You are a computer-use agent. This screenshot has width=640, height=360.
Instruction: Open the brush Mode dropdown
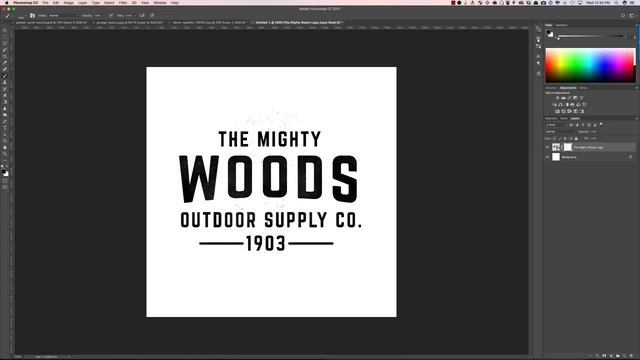click(x=63, y=16)
